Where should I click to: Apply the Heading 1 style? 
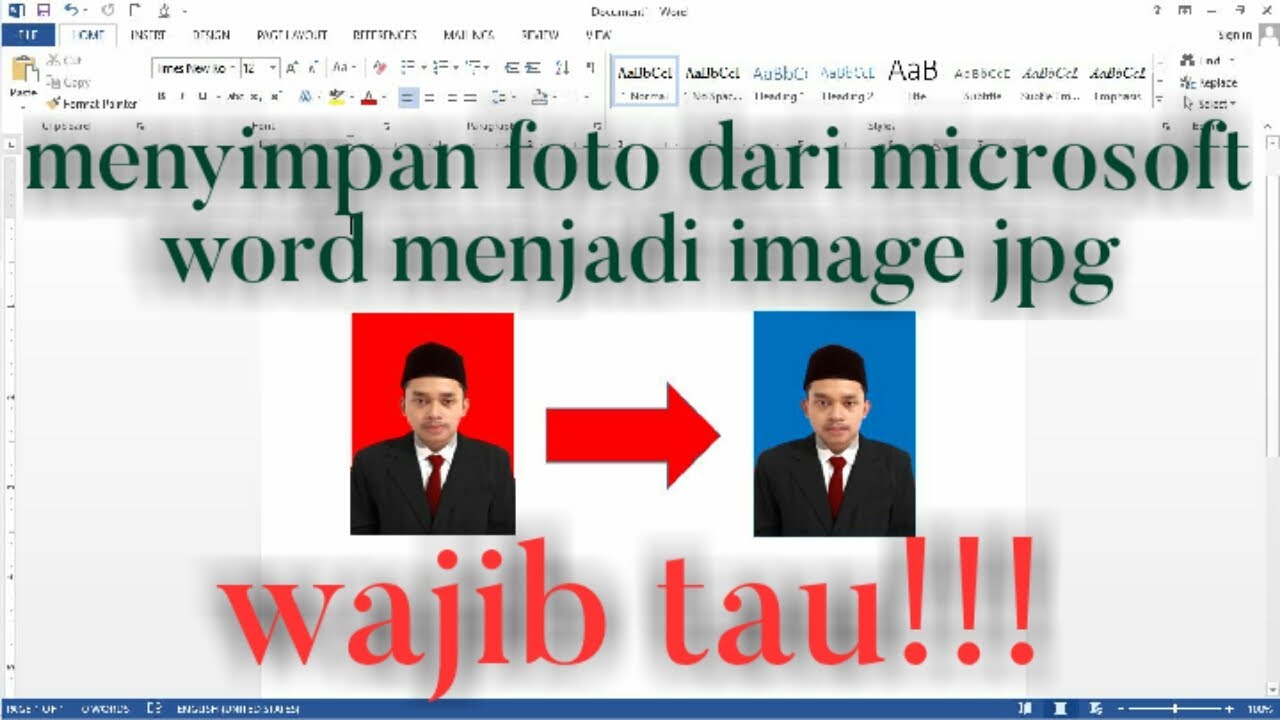780,82
